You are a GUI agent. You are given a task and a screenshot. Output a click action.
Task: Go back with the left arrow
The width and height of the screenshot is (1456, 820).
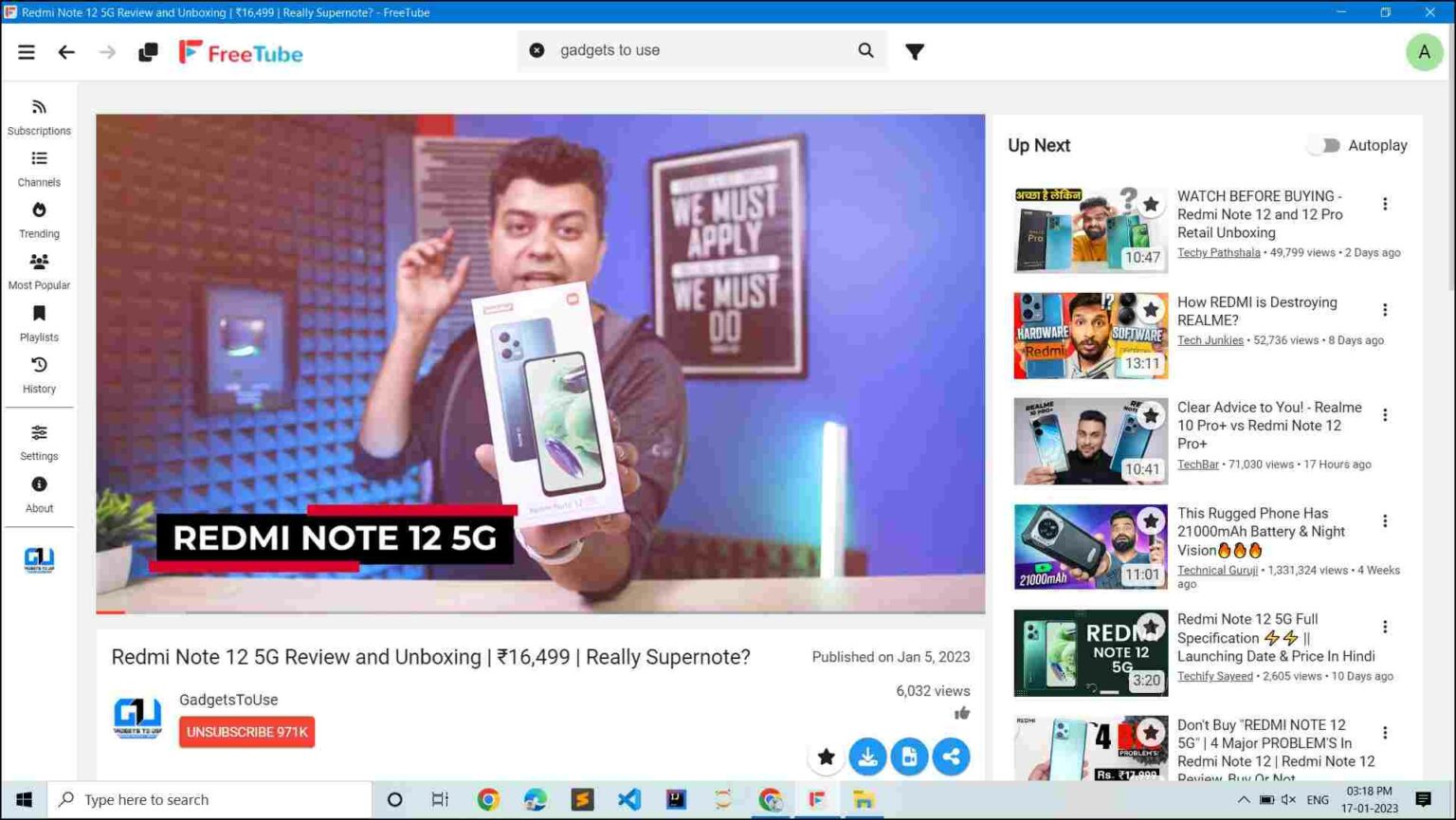(66, 52)
